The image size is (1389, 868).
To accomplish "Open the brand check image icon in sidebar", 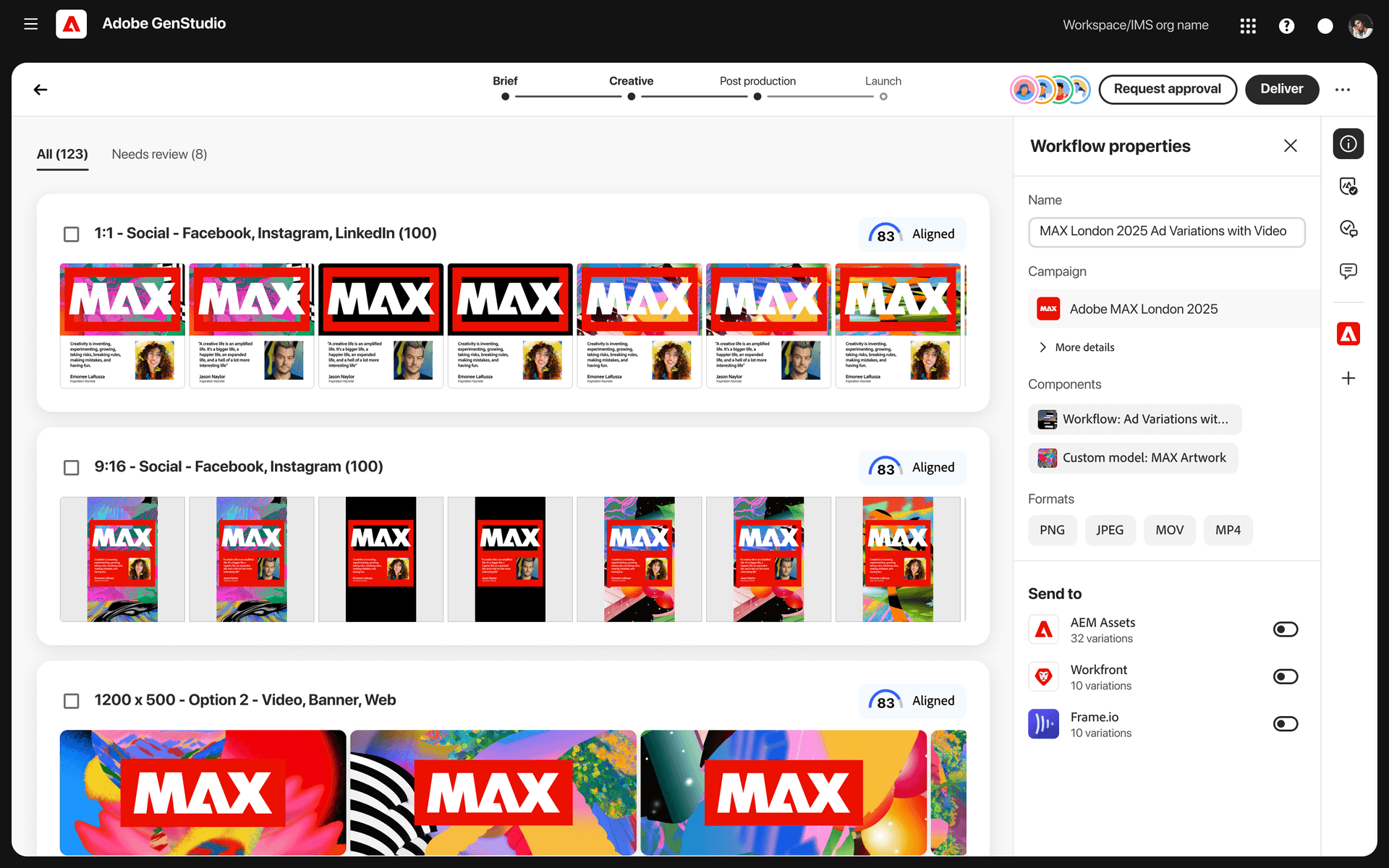I will click(x=1348, y=187).
